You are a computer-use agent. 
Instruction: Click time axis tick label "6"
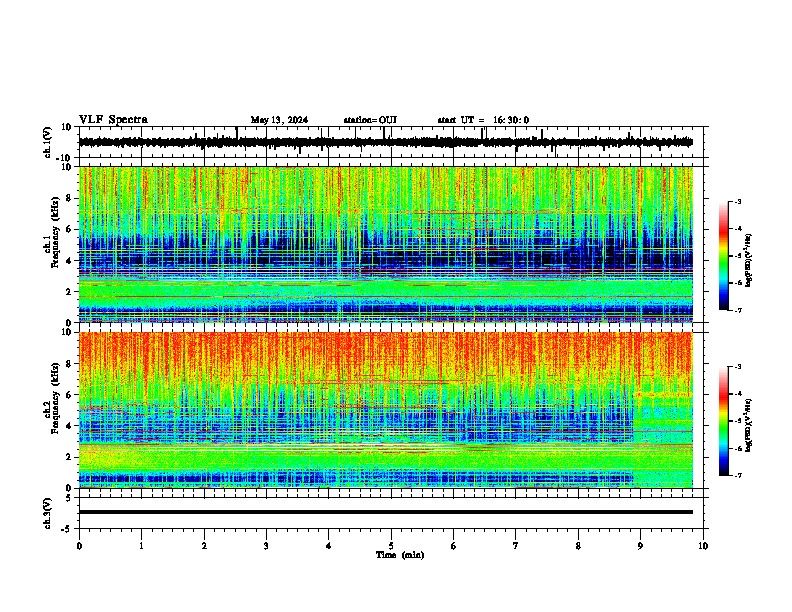pyautogui.click(x=454, y=546)
